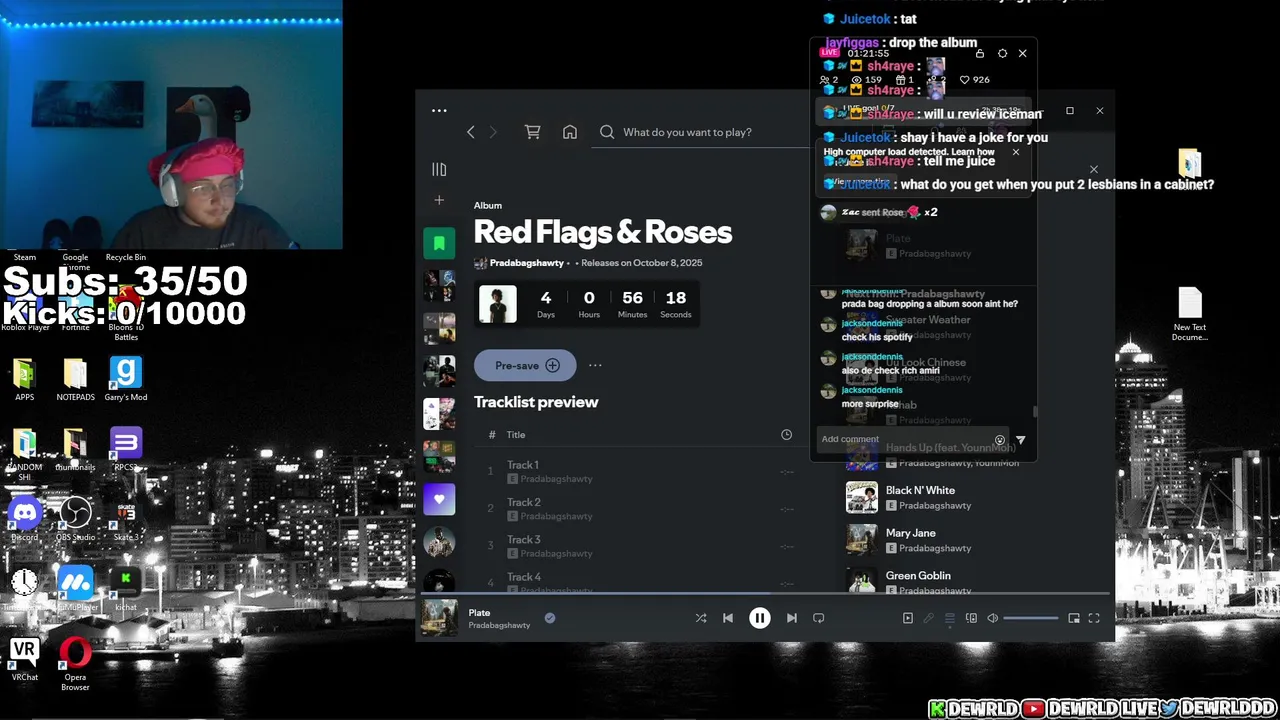Mute the Spotify volume speaker icon
The height and width of the screenshot is (720, 1280).
coord(993,618)
